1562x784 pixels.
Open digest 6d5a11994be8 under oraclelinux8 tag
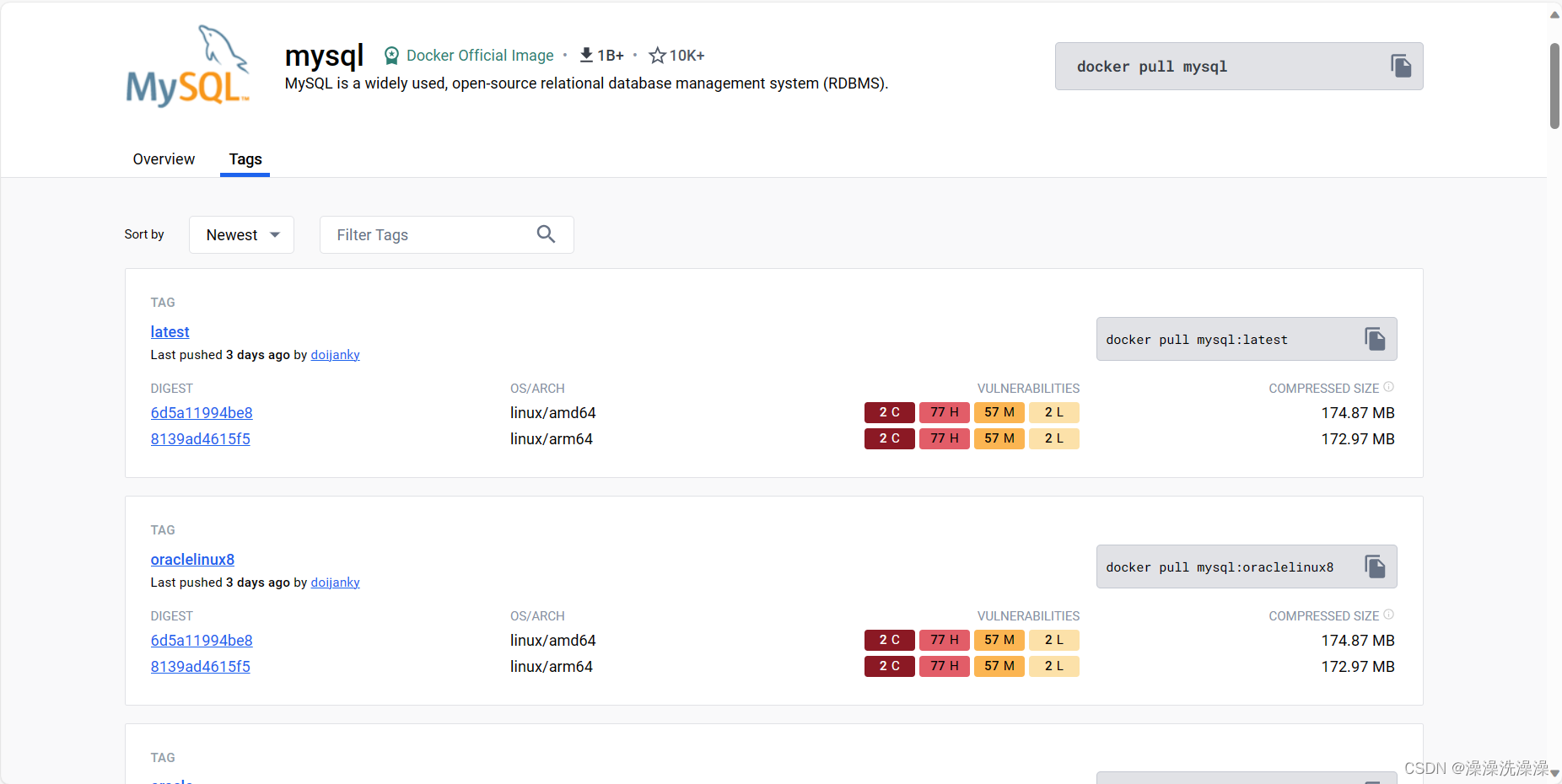coord(202,640)
